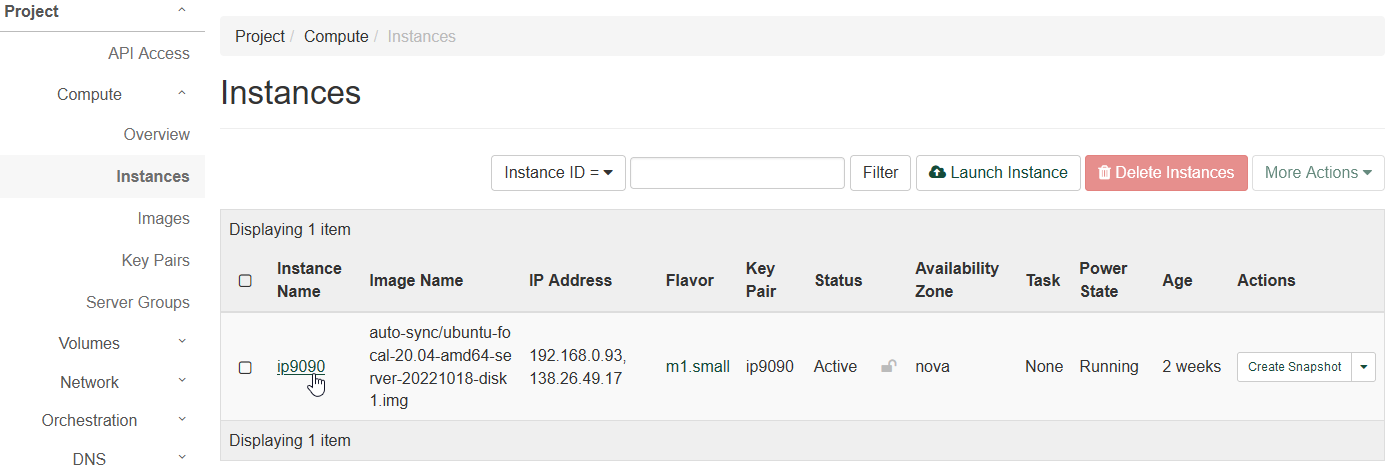Click the lock icon beside Active status
Image resolution: width=1390 pixels, height=466 pixels.
tap(888, 367)
